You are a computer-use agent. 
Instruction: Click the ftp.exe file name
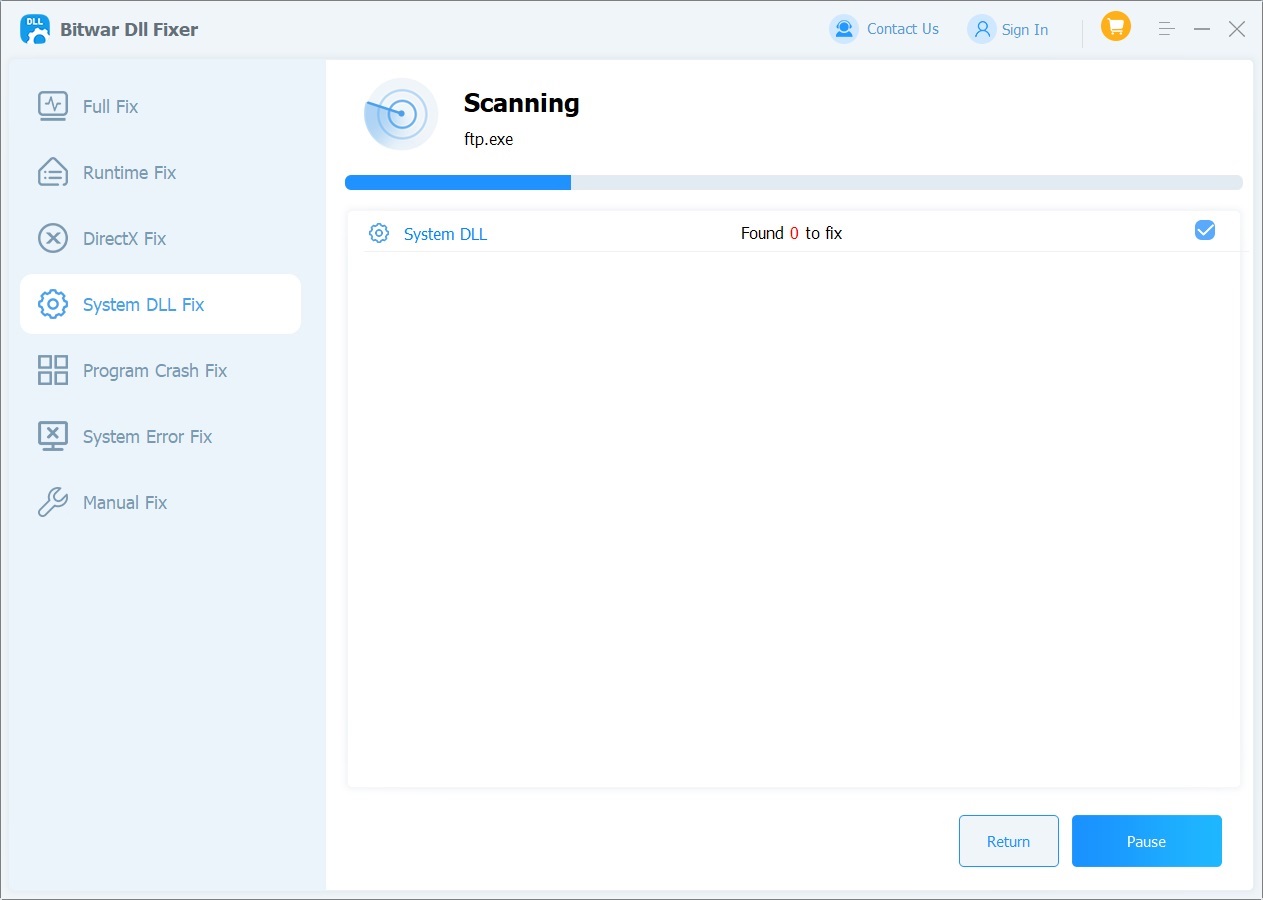[489, 139]
